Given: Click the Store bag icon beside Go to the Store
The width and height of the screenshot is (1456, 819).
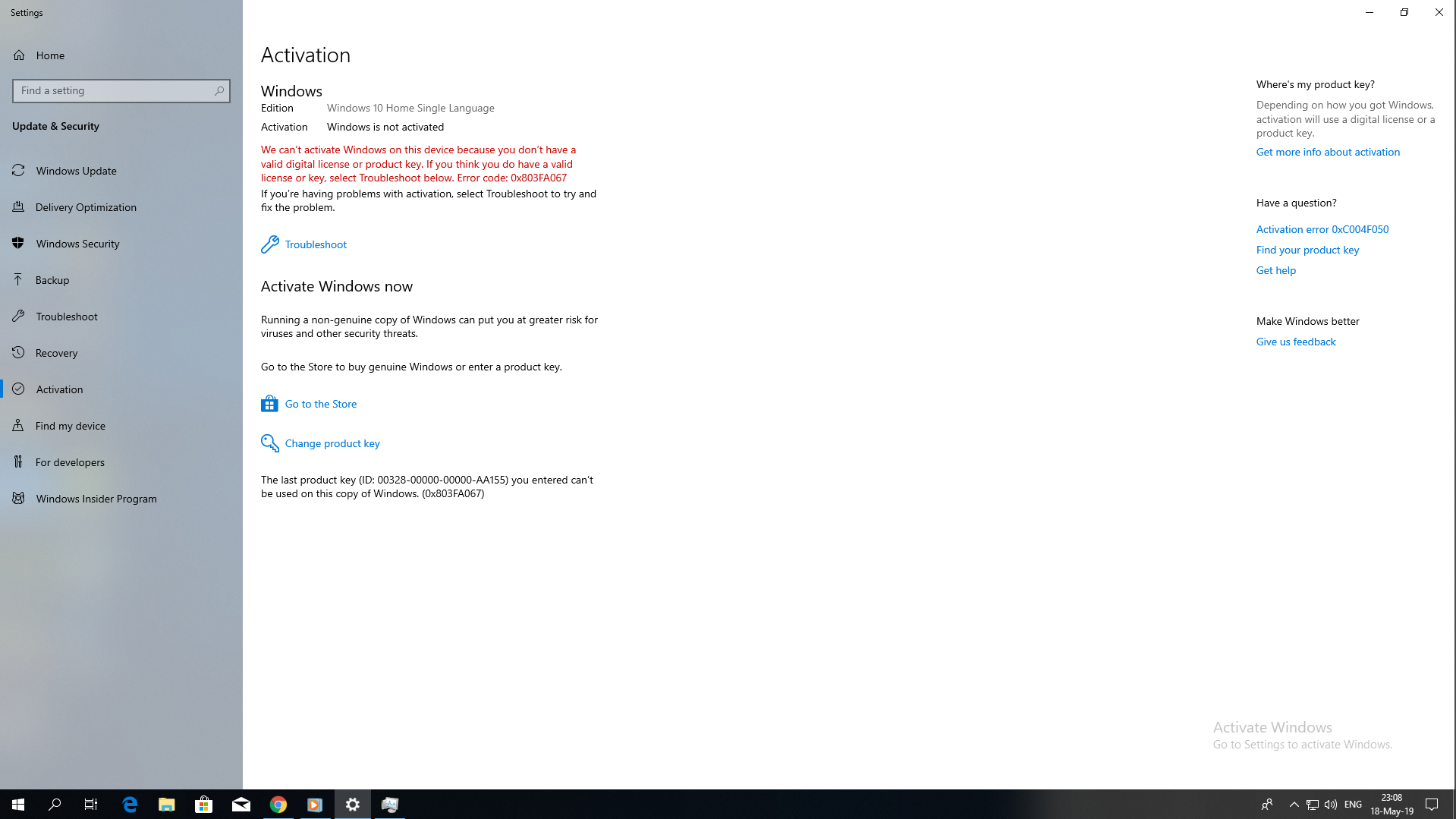Looking at the screenshot, I should [269, 404].
